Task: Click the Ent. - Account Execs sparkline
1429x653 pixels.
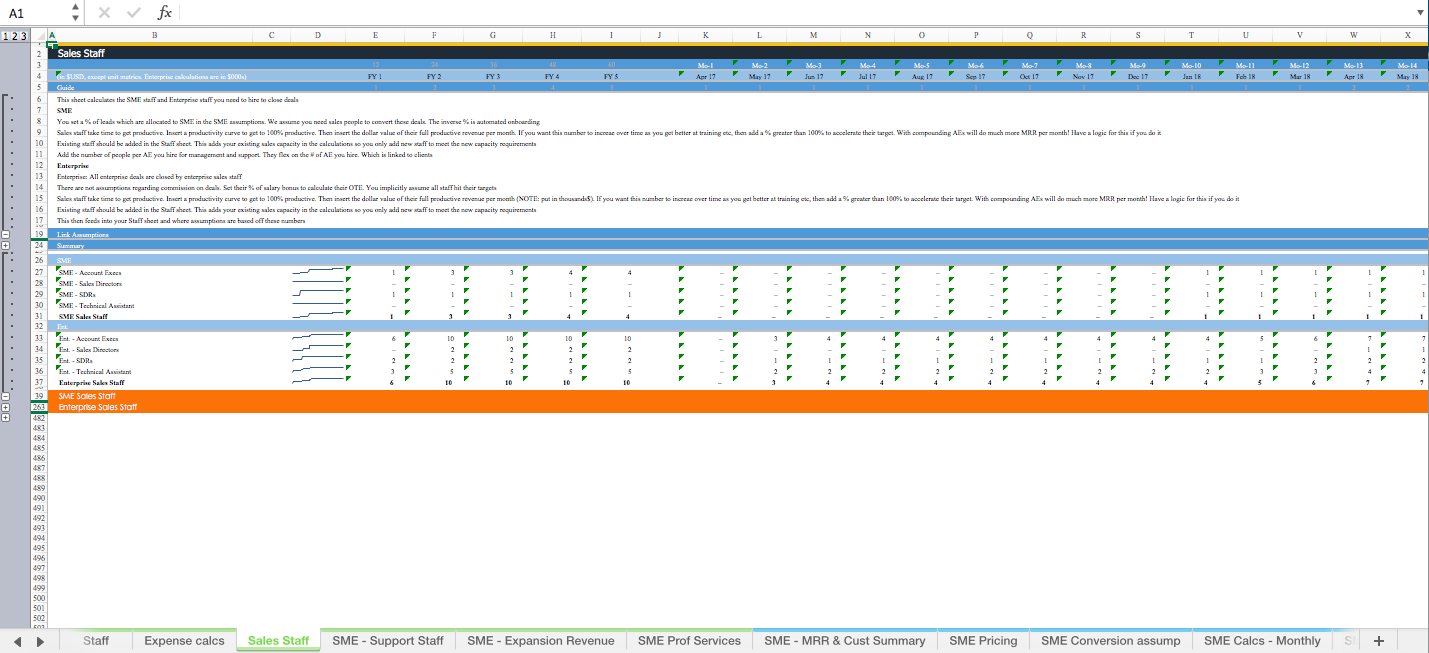Action: pos(317,338)
